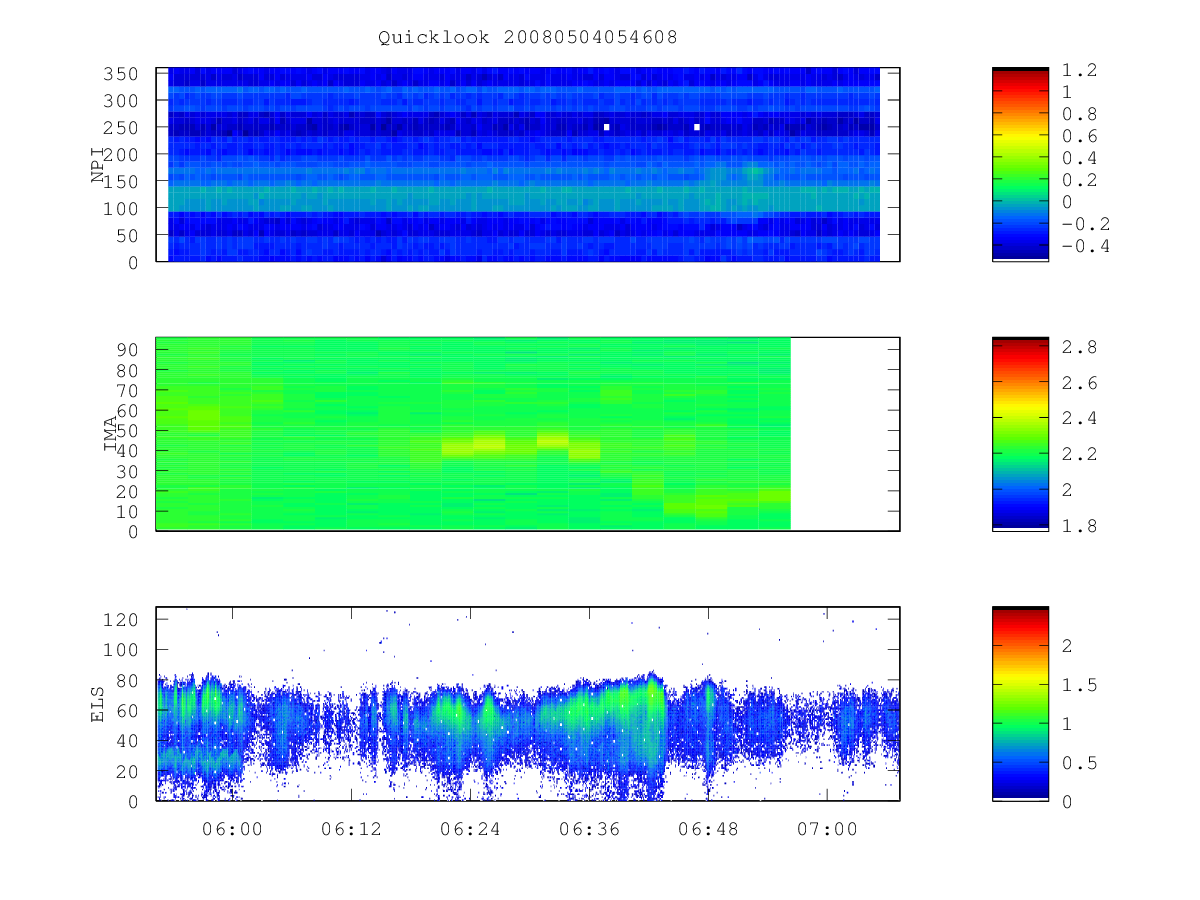Click the 1.2 label on NPI colorbar
Screen dimensions: 1200x900
1079,70
